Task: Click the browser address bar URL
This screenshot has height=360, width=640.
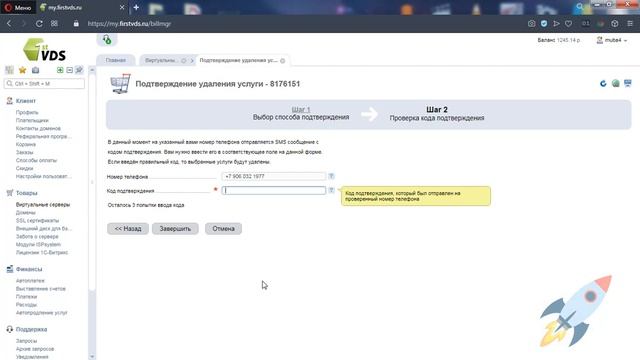Action: 129,24
